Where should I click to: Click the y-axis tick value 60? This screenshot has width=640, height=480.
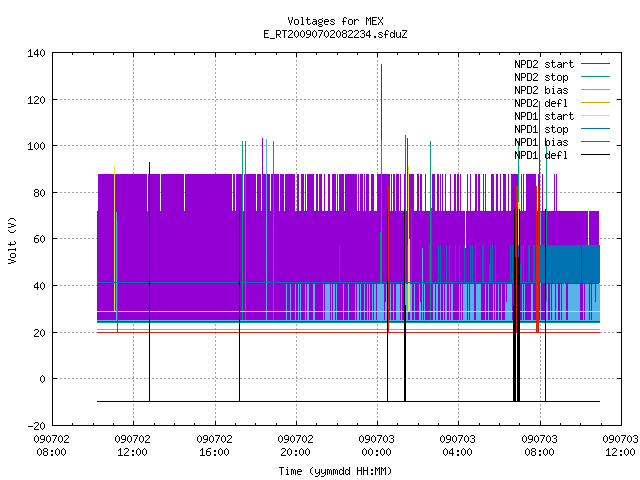coord(39,240)
